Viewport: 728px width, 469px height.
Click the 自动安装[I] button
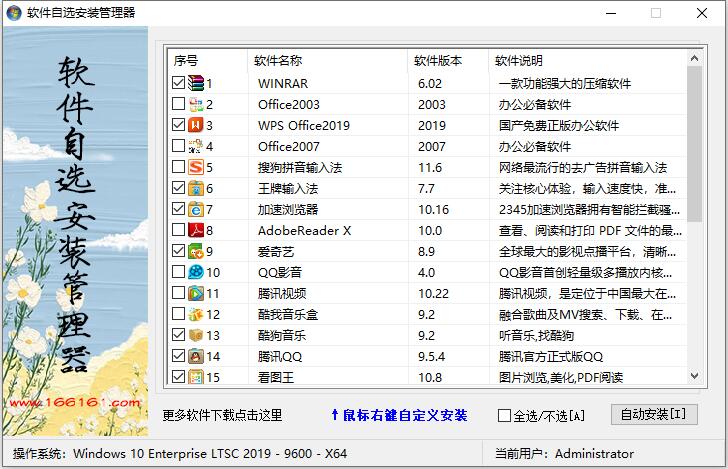[654, 414]
